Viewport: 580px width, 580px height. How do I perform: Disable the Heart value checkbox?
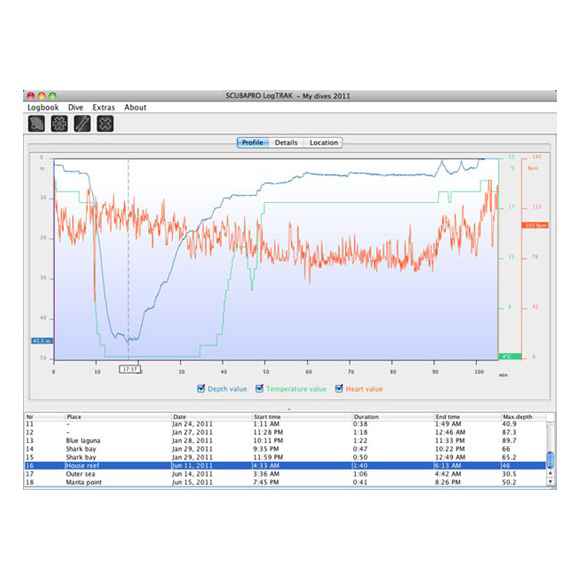[339, 388]
